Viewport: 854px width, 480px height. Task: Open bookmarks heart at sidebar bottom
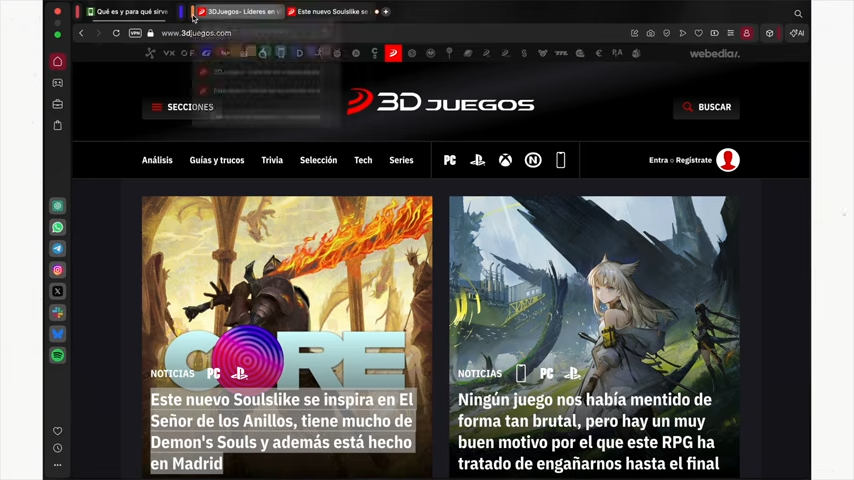[x=58, y=431]
